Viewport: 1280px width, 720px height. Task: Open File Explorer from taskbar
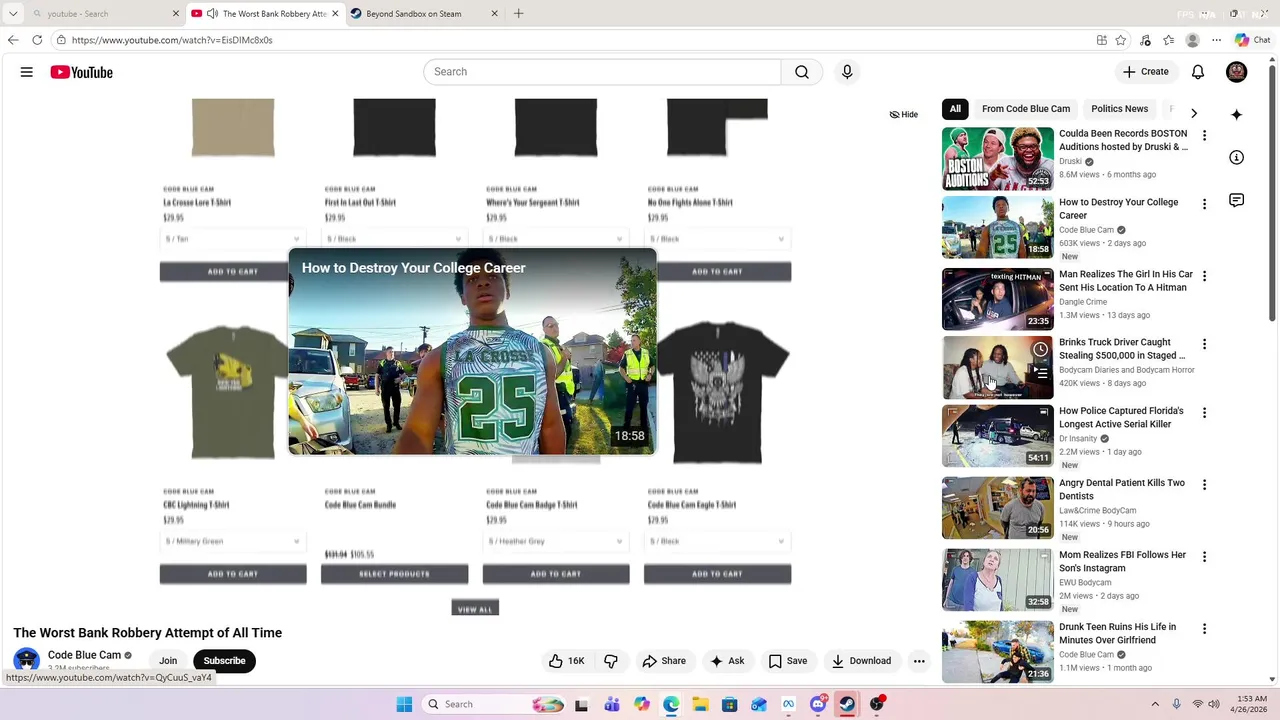click(x=700, y=704)
